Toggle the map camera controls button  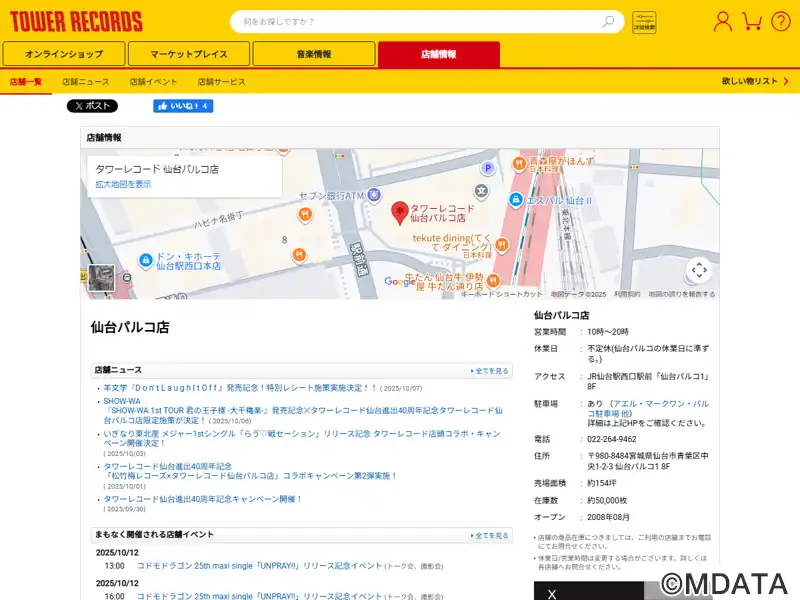[x=699, y=269]
